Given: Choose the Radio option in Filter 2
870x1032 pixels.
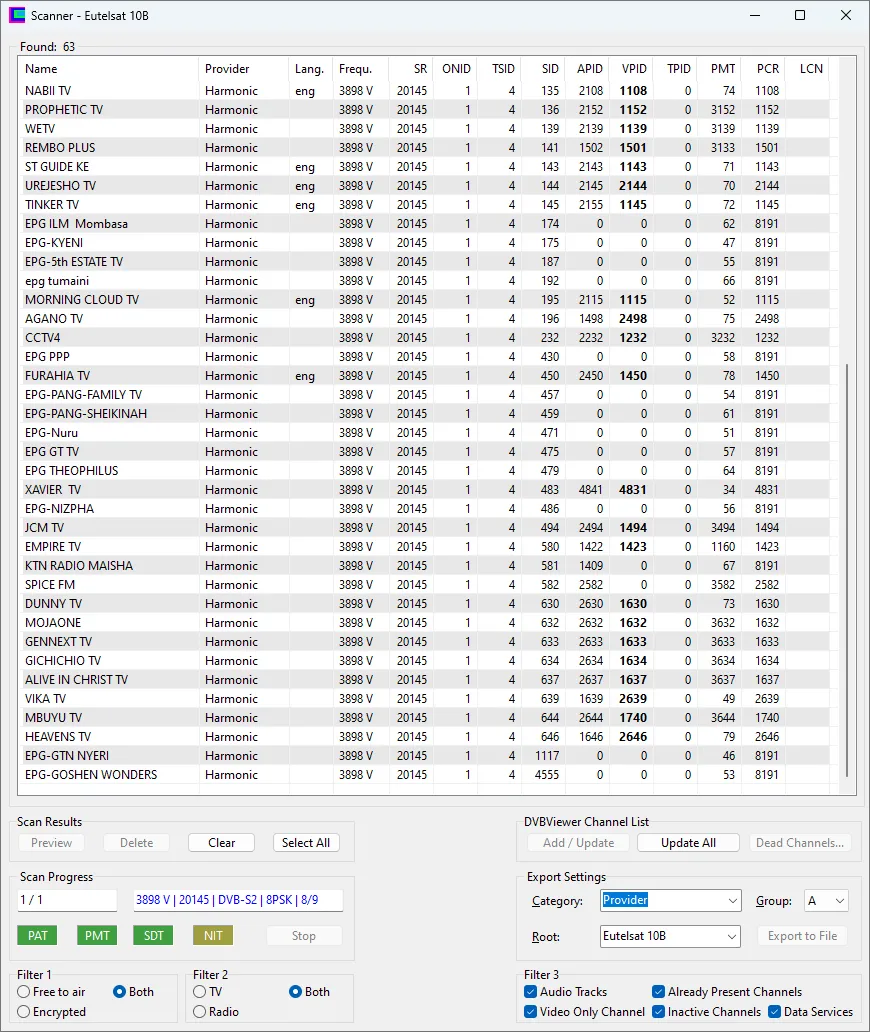Looking at the screenshot, I should (200, 1012).
